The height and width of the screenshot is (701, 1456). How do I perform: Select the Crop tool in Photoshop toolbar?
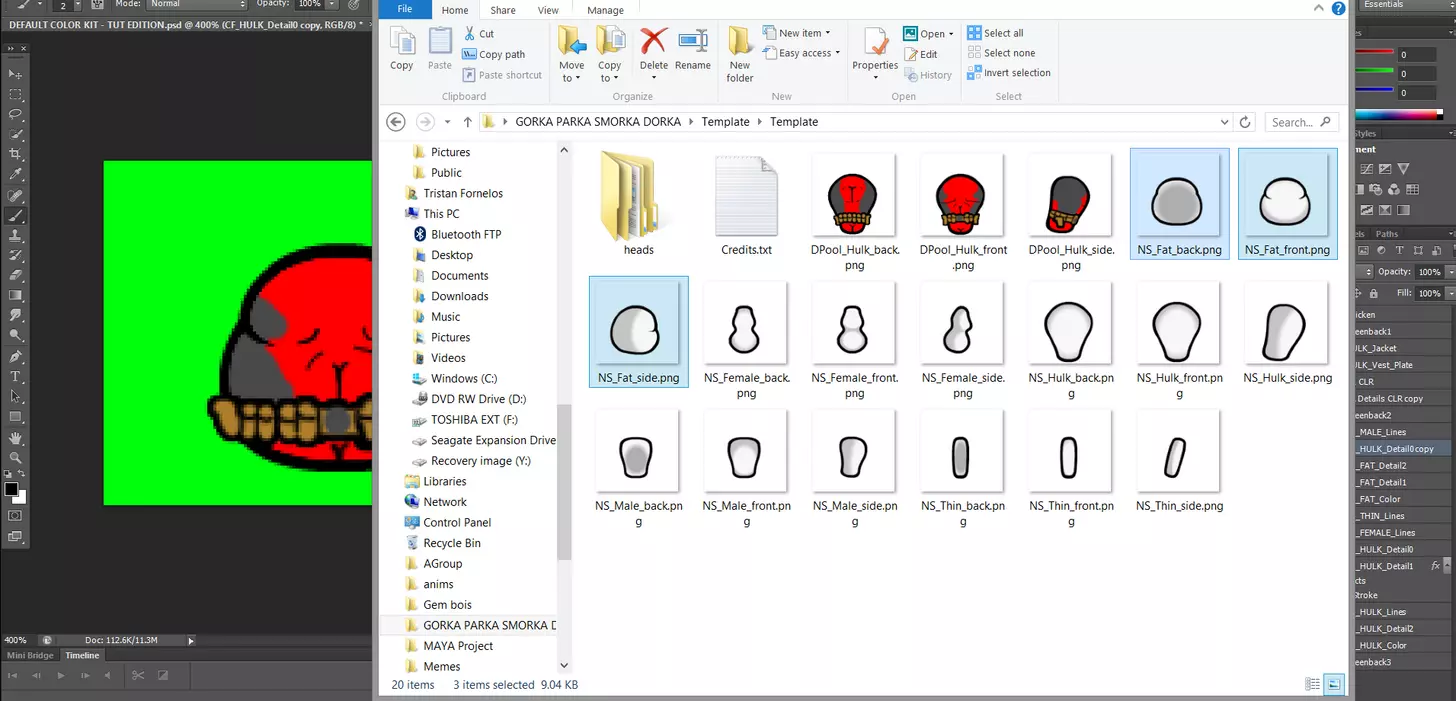click(x=15, y=154)
